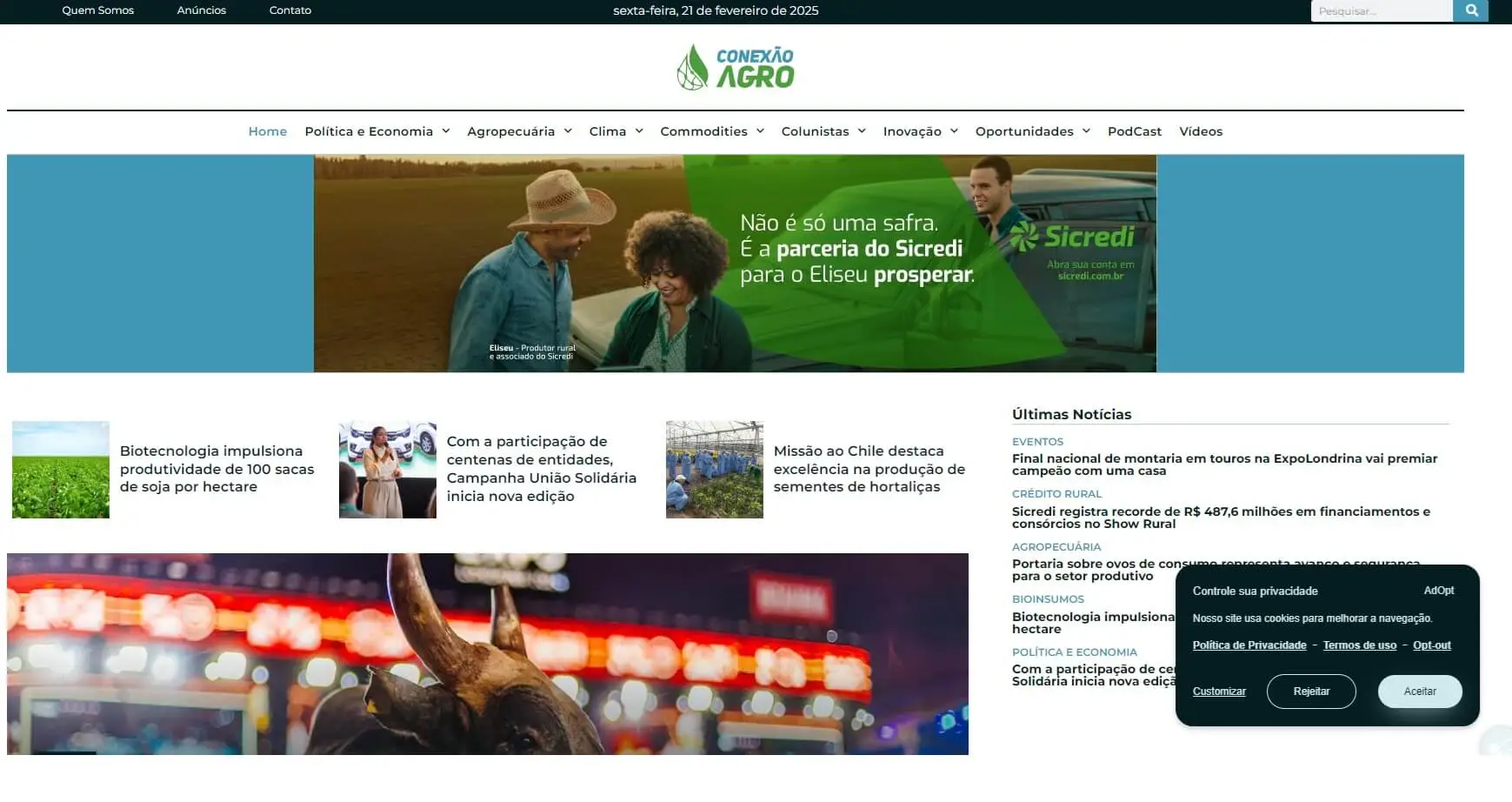The height and width of the screenshot is (802, 1512).
Task: Click into the Pesquisar search field
Action: (1382, 10)
